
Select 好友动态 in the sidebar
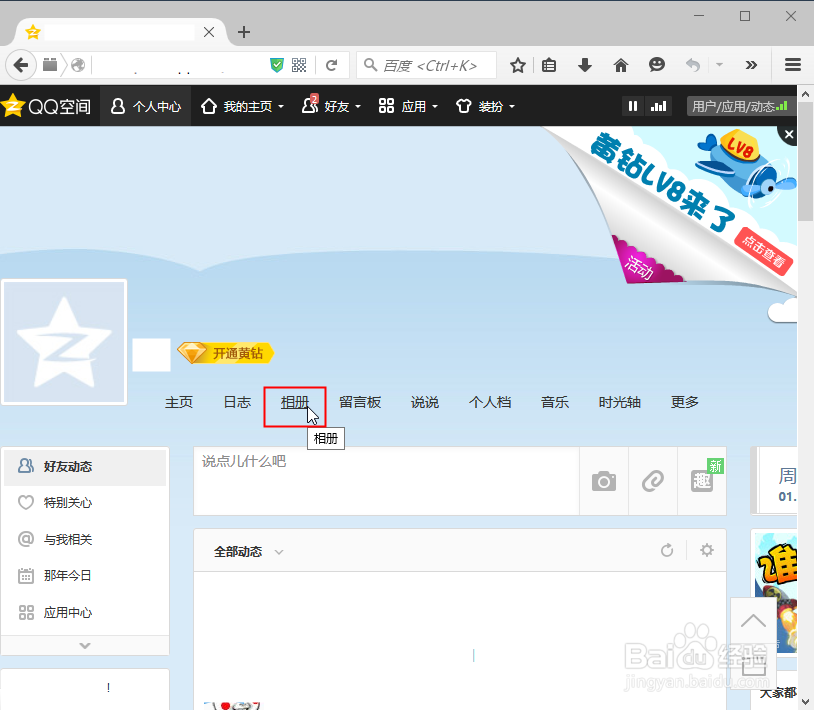[x=85, y=467]
